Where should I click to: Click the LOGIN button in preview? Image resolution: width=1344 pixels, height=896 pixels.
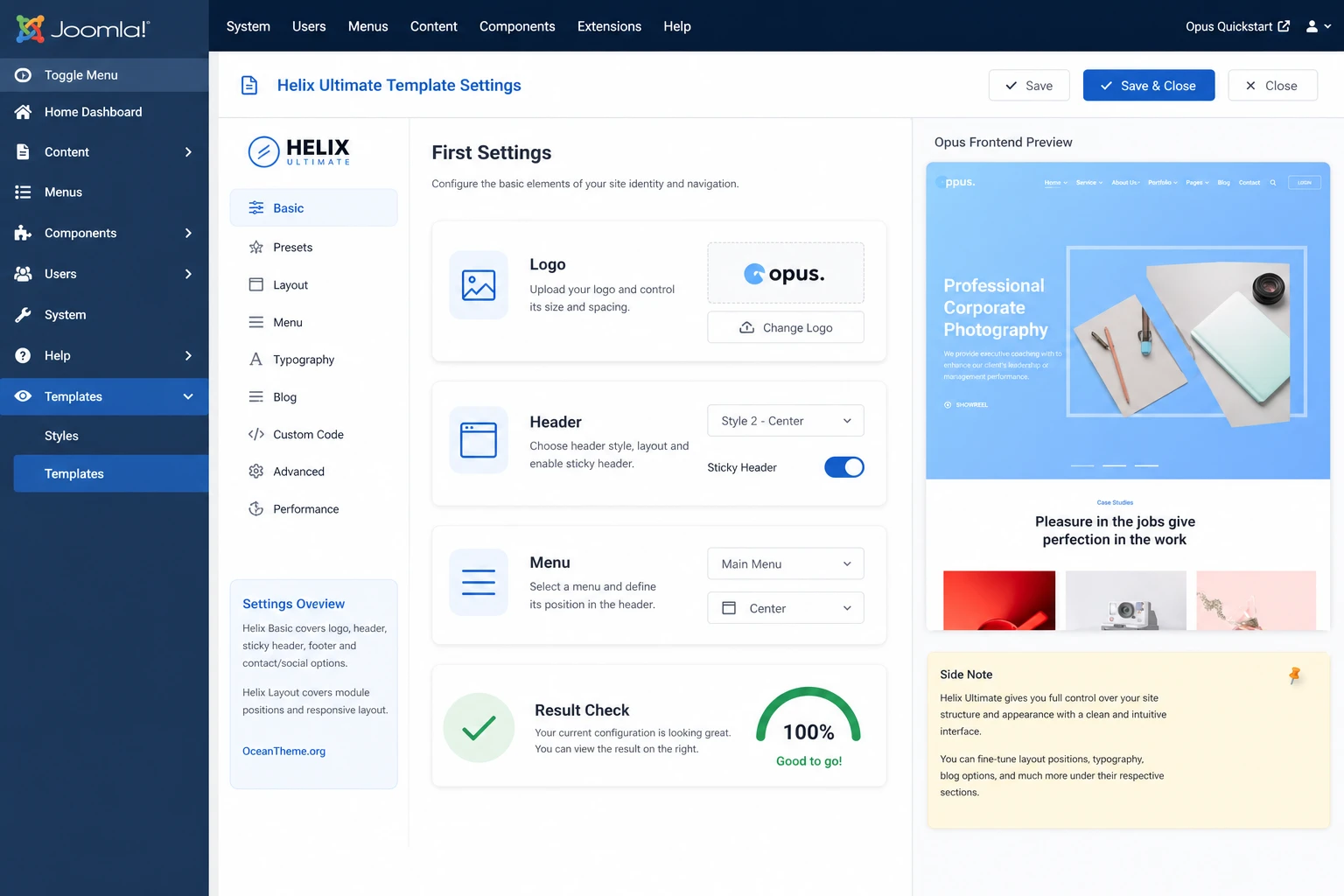[x=1305, y=183]
